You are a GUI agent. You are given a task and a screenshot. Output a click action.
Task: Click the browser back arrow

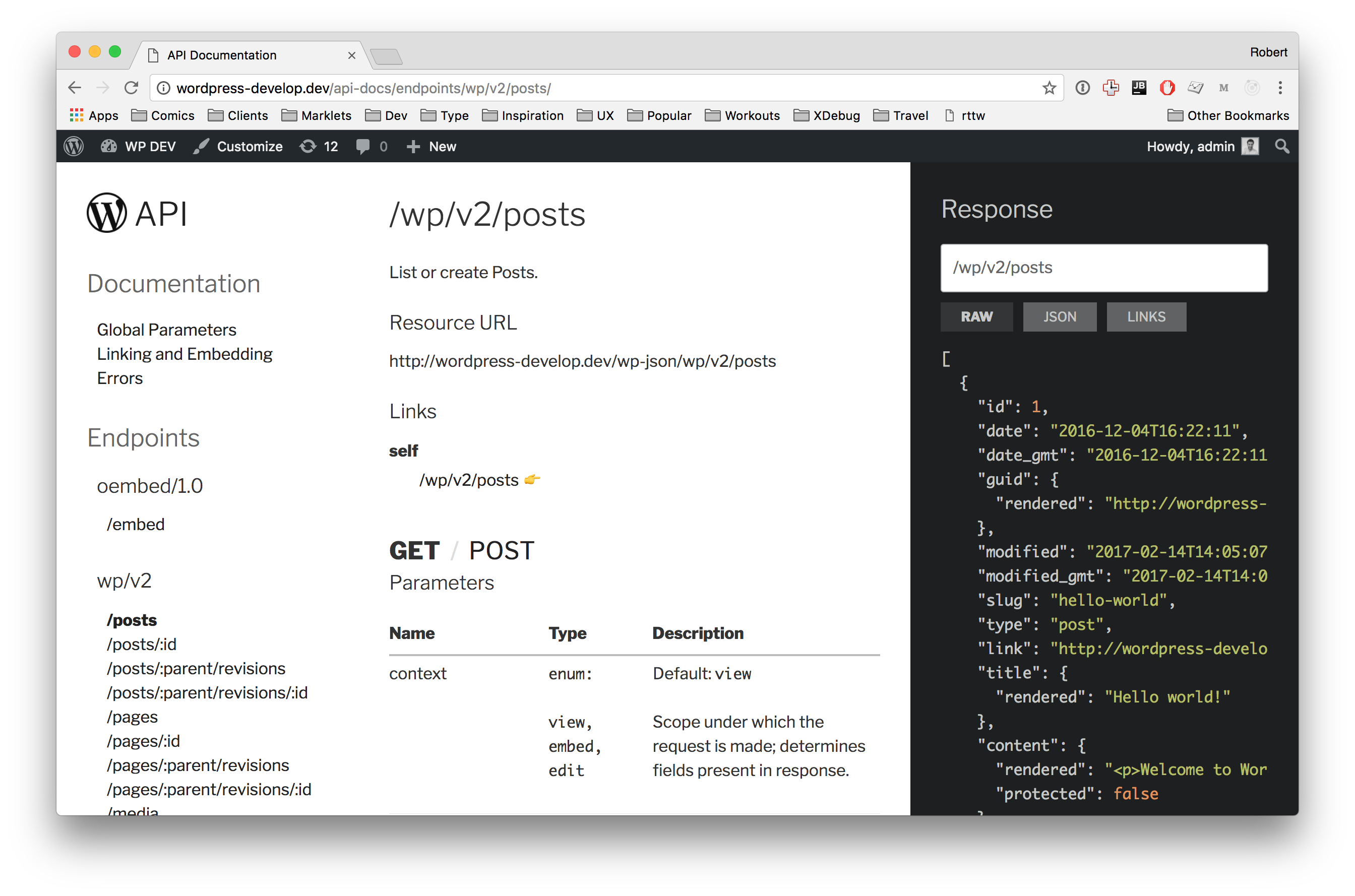pyautogui.click(x=75, y=88)
